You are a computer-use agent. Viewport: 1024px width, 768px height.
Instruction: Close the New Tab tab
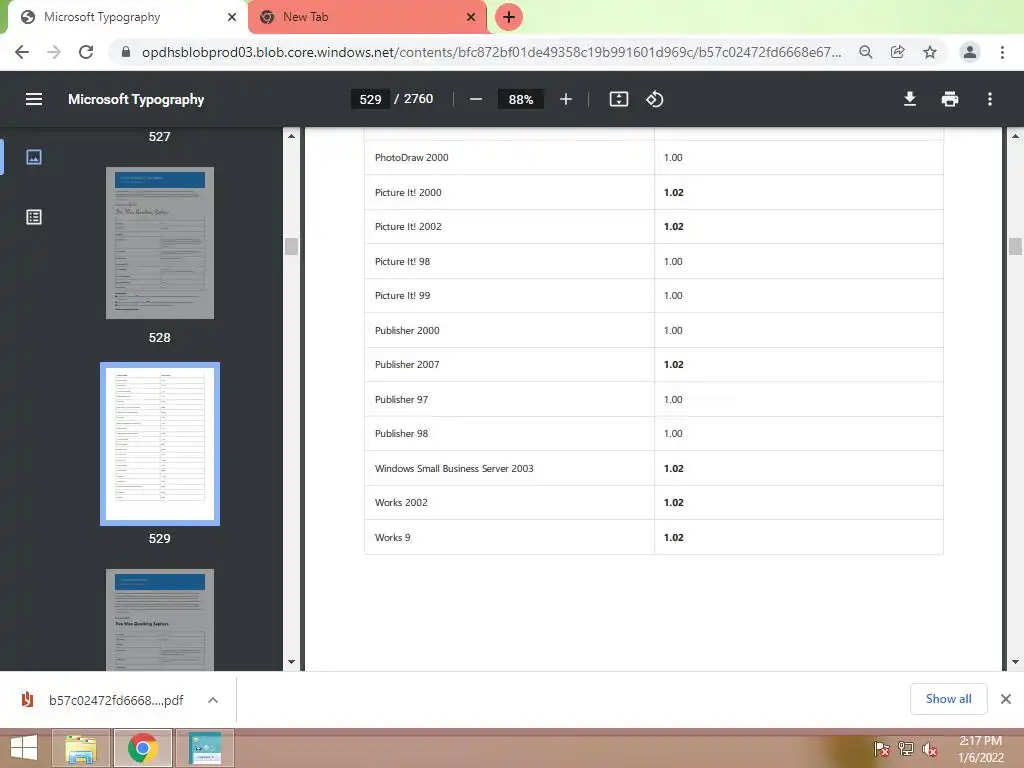pyautogui.click(x=471, y=17)
